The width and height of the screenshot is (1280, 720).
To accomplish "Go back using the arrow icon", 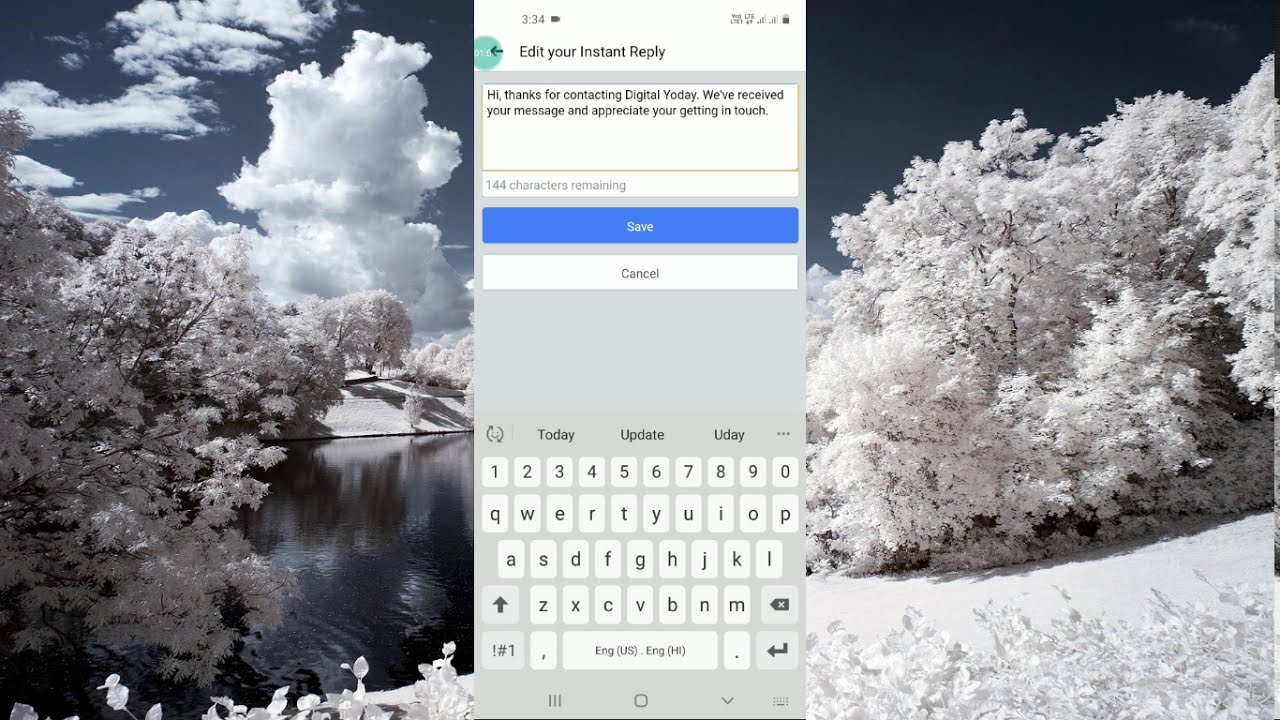I will coord(497,51).
